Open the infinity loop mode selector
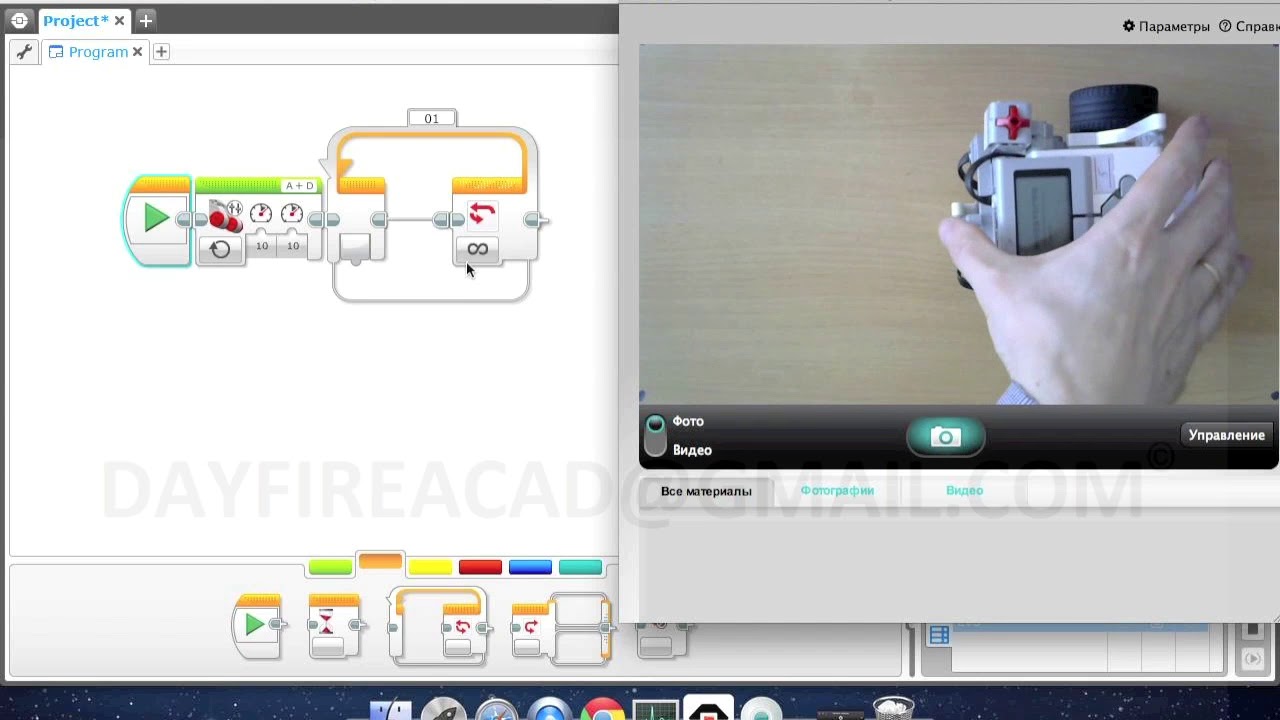This screenshot has height=720, width=1280. coord(478,249)
